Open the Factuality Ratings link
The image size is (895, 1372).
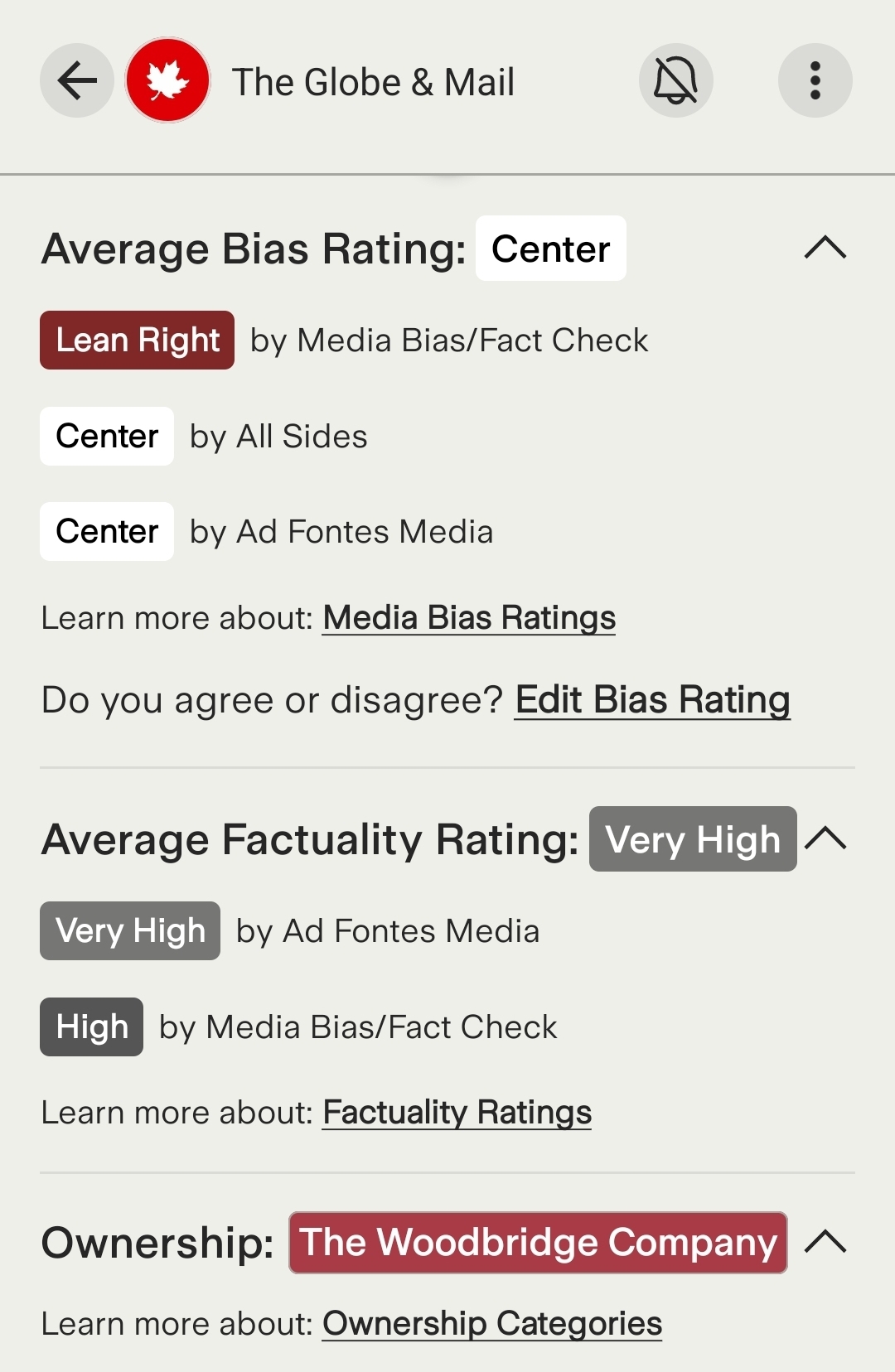click(x=457, y=1113)
